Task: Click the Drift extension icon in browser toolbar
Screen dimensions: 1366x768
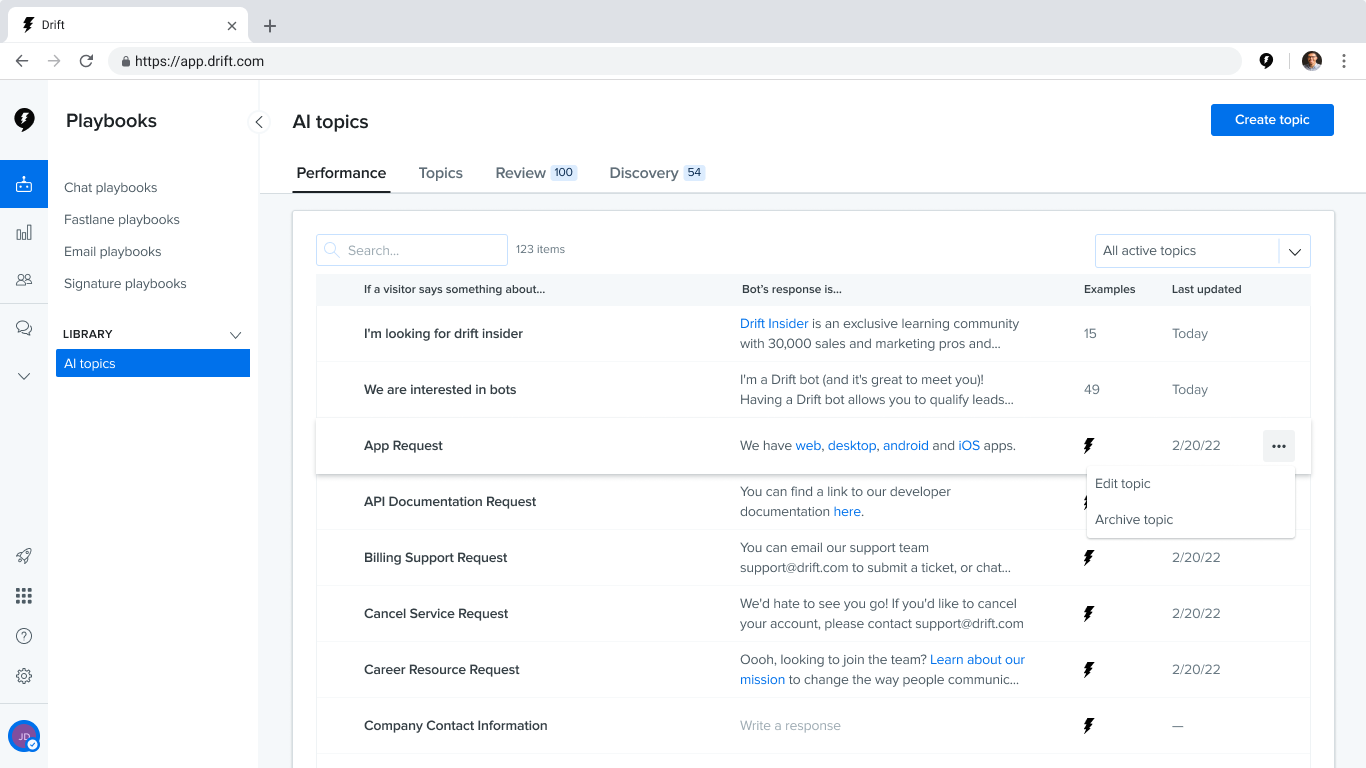Action: 1266,61
